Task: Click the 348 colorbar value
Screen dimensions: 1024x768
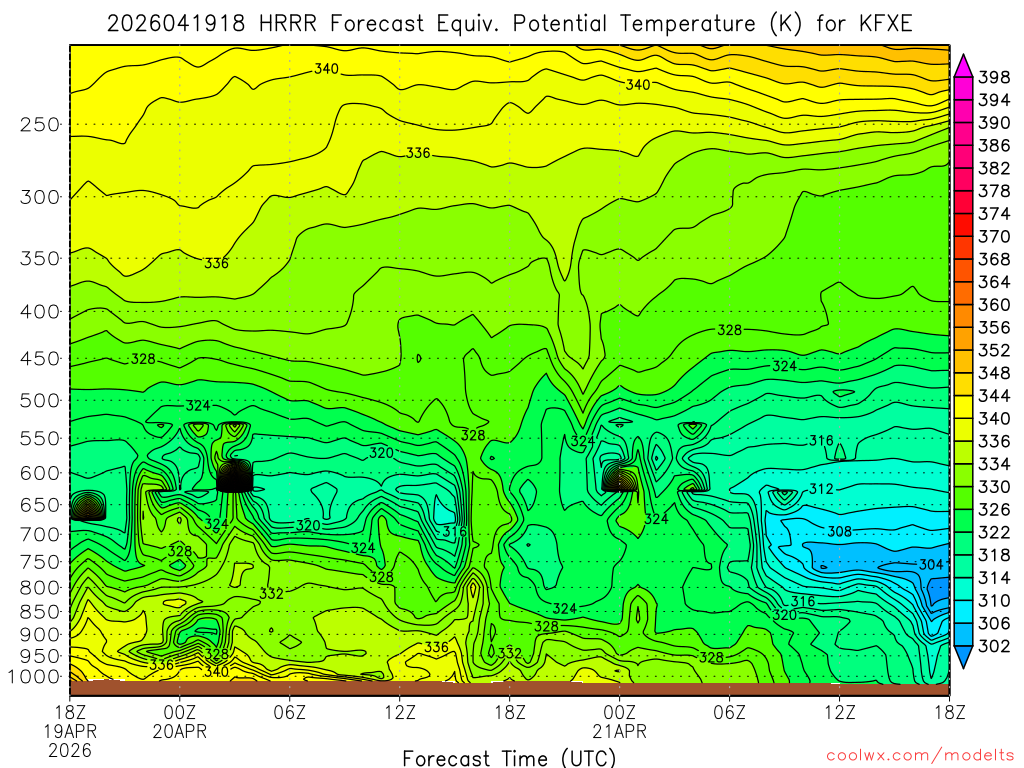Action: pyautogui.click(x=994, y=373)
